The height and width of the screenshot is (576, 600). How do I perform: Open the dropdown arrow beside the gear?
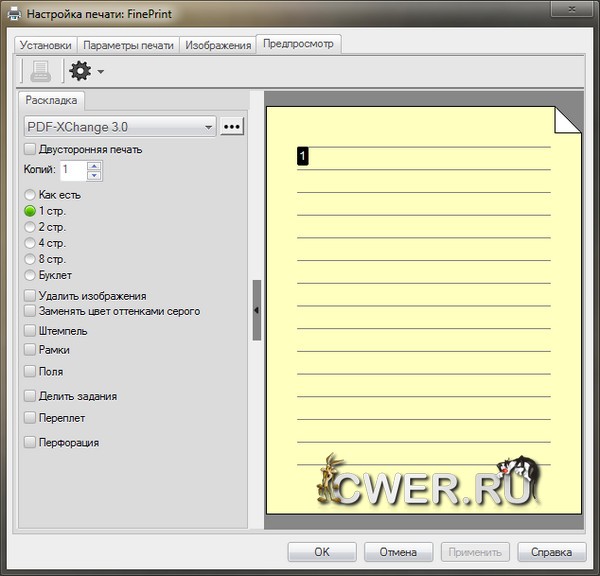point(100,72)
